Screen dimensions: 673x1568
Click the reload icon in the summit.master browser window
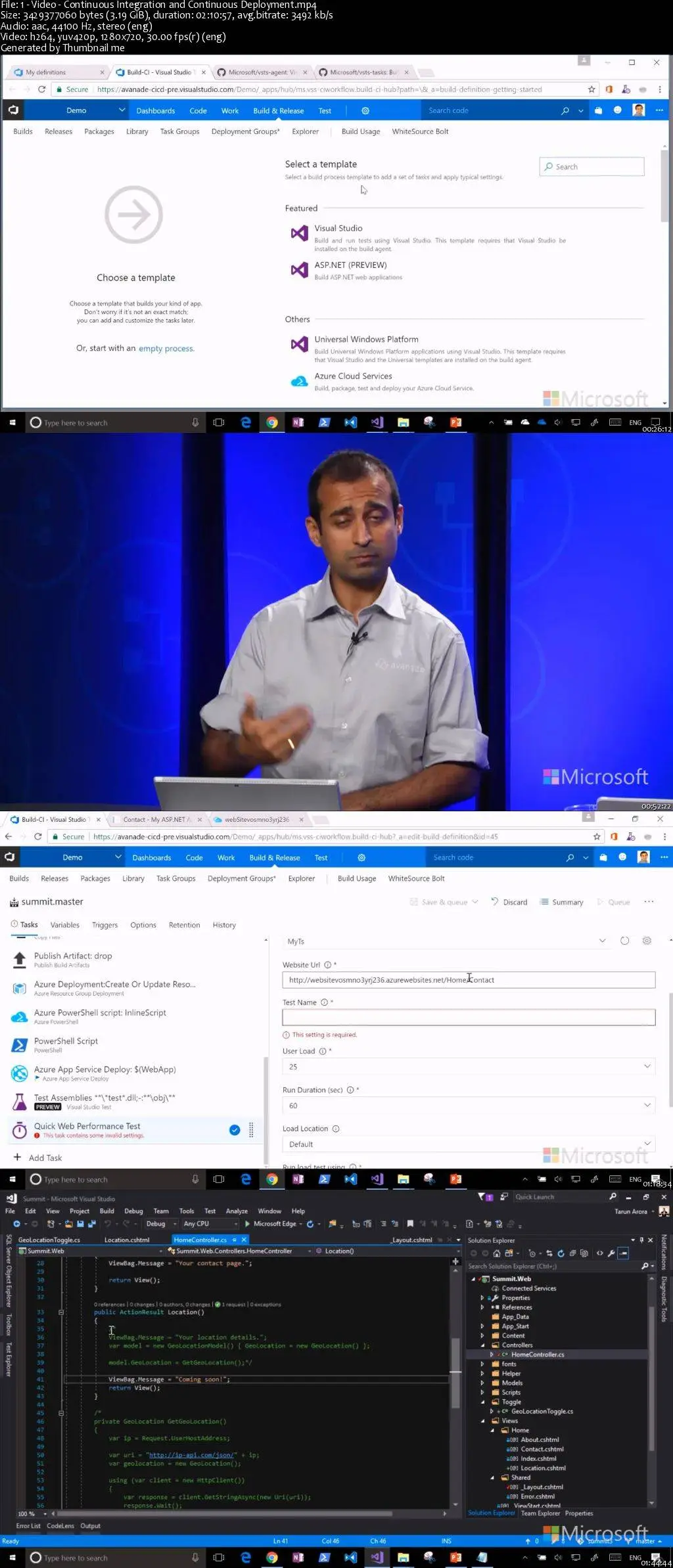tap(37, 836)
